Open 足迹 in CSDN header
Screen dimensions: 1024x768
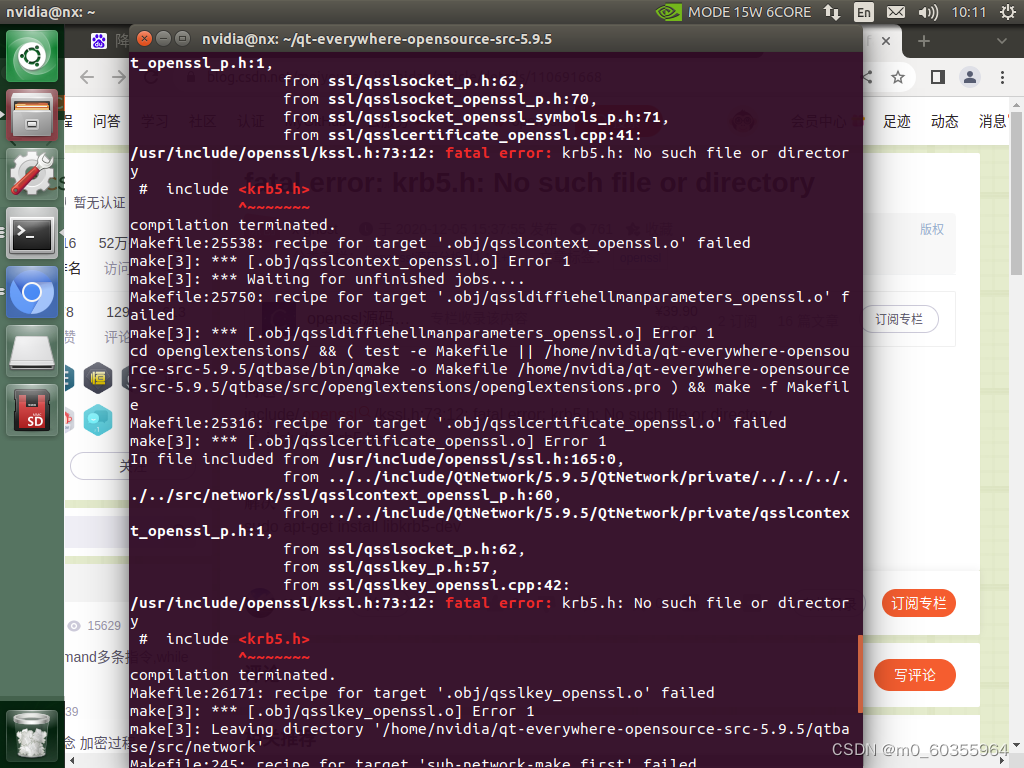[897, 121]
